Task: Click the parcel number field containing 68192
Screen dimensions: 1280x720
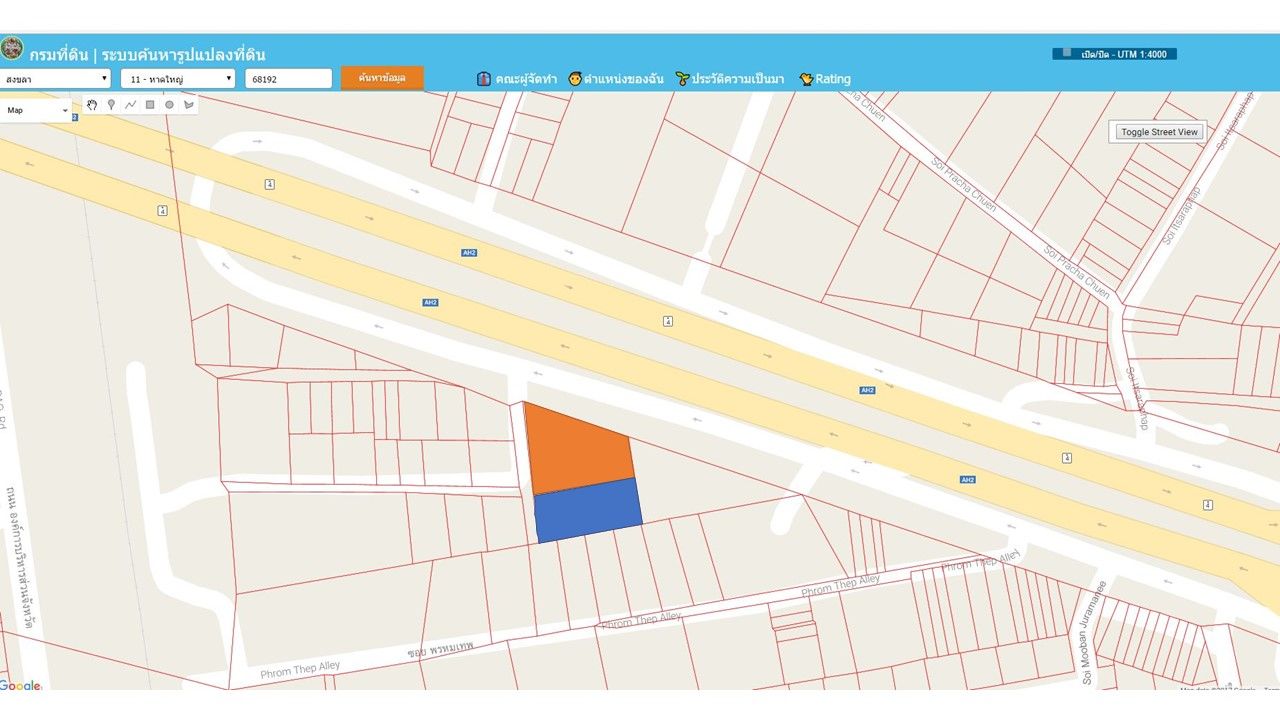Action: point(289,78)
